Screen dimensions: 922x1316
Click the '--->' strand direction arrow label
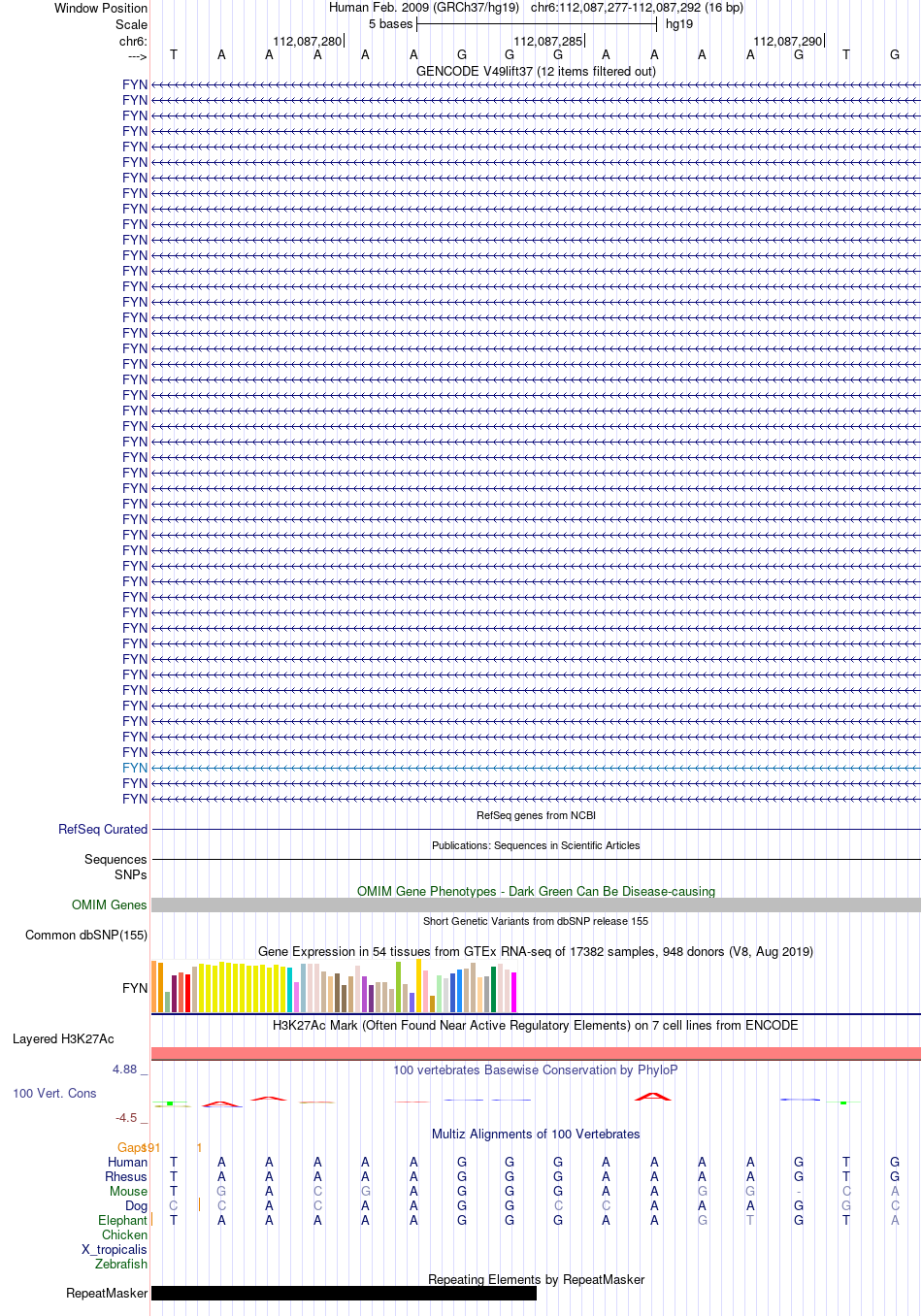(x=137, y=56)
